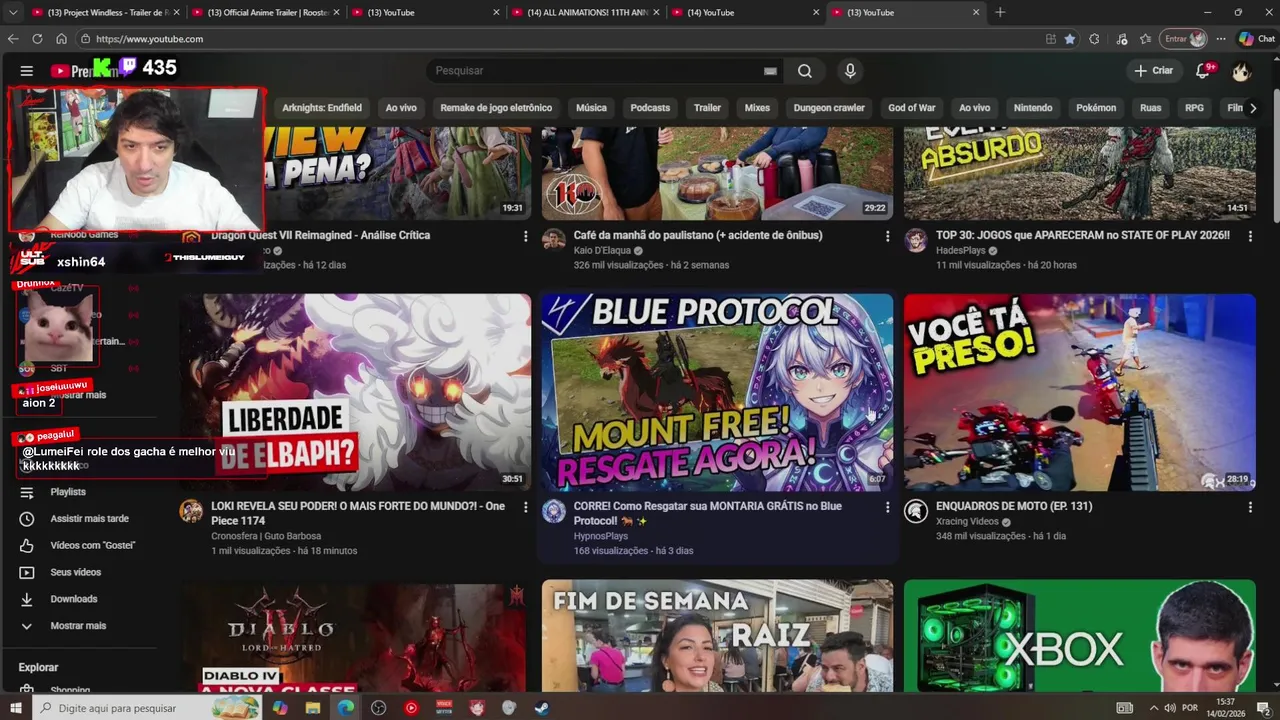
Task: Click the taskbar volume speaker icon
Action: (1170, 708)
